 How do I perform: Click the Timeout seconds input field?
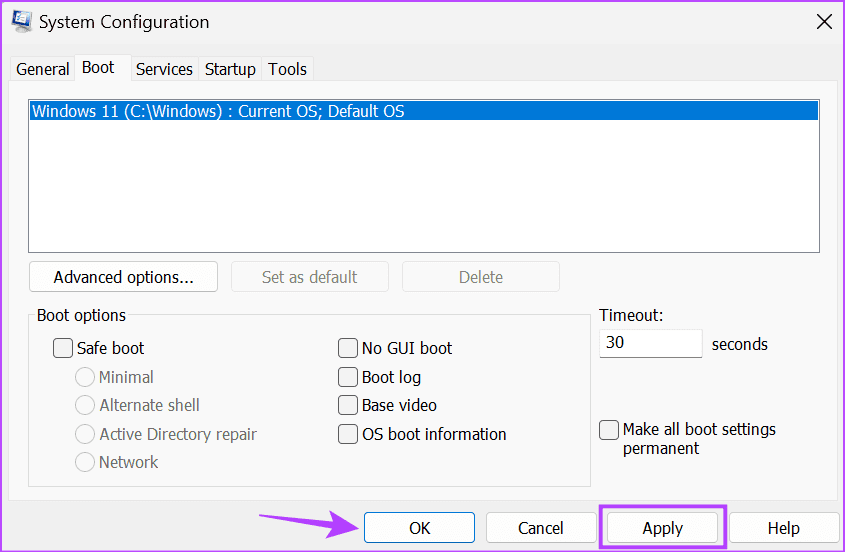[x=650, y=343]
